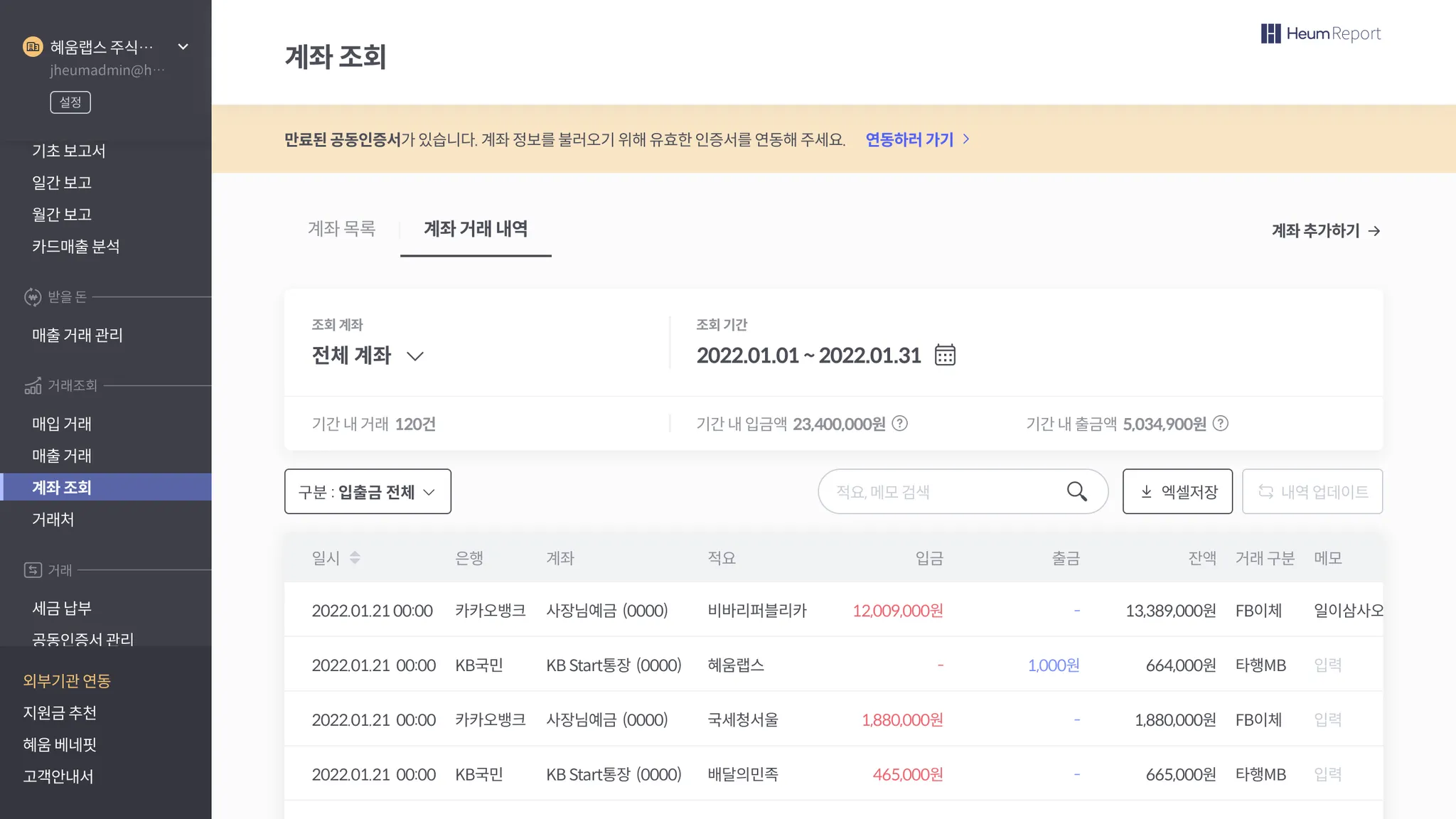
Task: Click 계좌 추가하기 link
Action: (x=1326, y=231)
